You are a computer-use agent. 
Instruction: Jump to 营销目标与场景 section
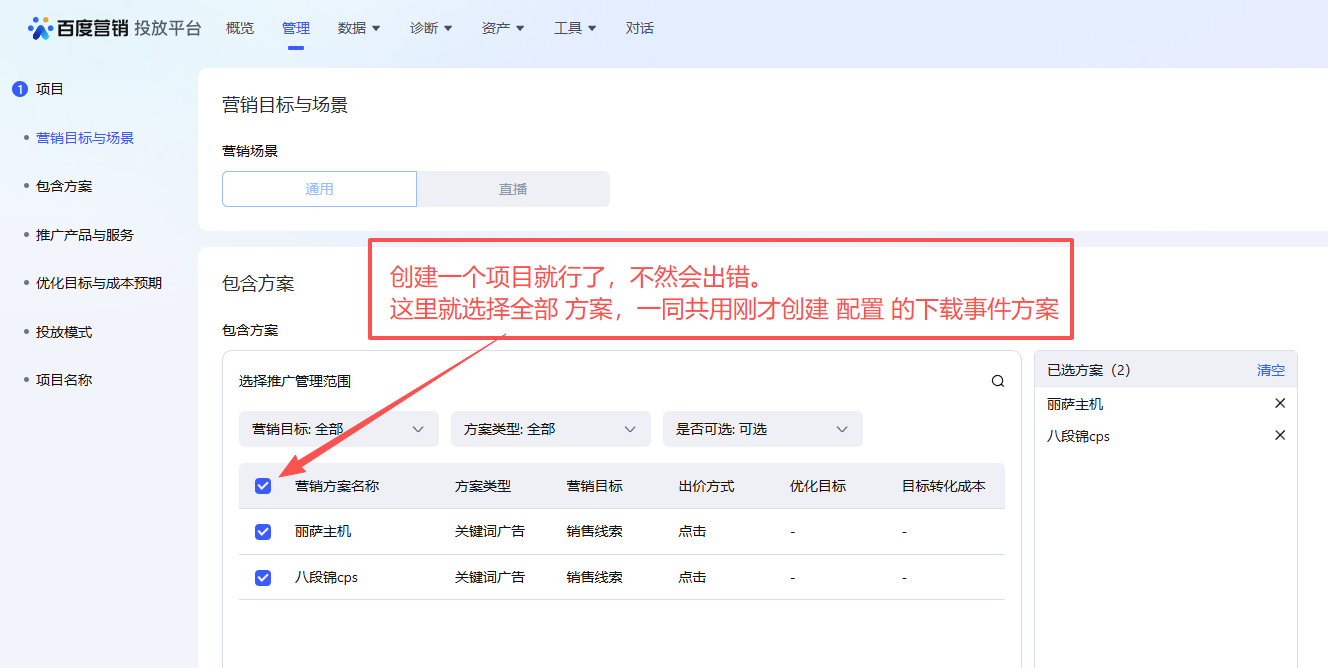(85, 138)
